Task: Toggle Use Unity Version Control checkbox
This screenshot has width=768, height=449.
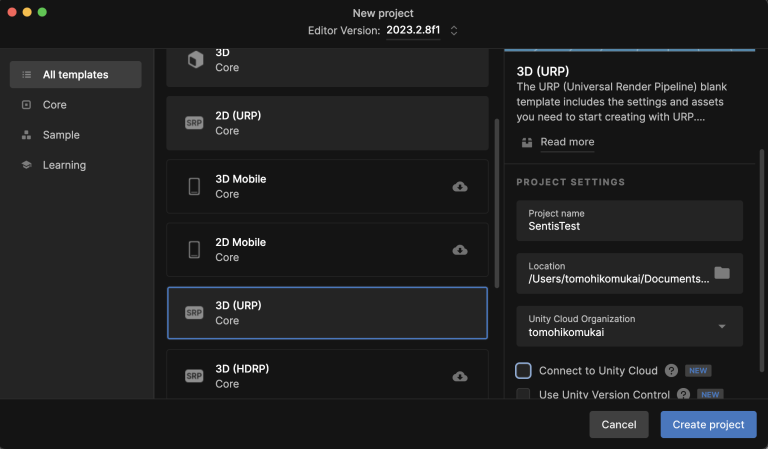Action: [523, 395]
